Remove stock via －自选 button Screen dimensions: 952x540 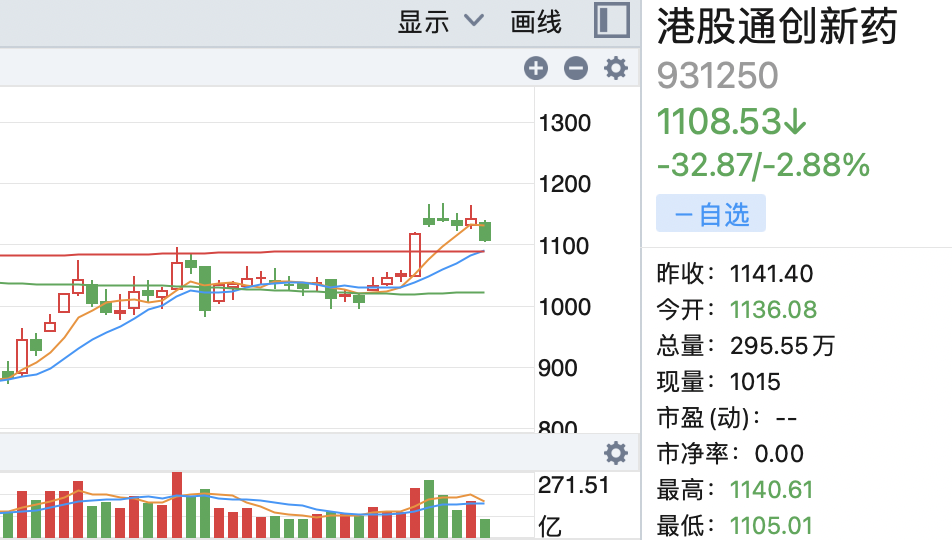(x=710, y=214)
